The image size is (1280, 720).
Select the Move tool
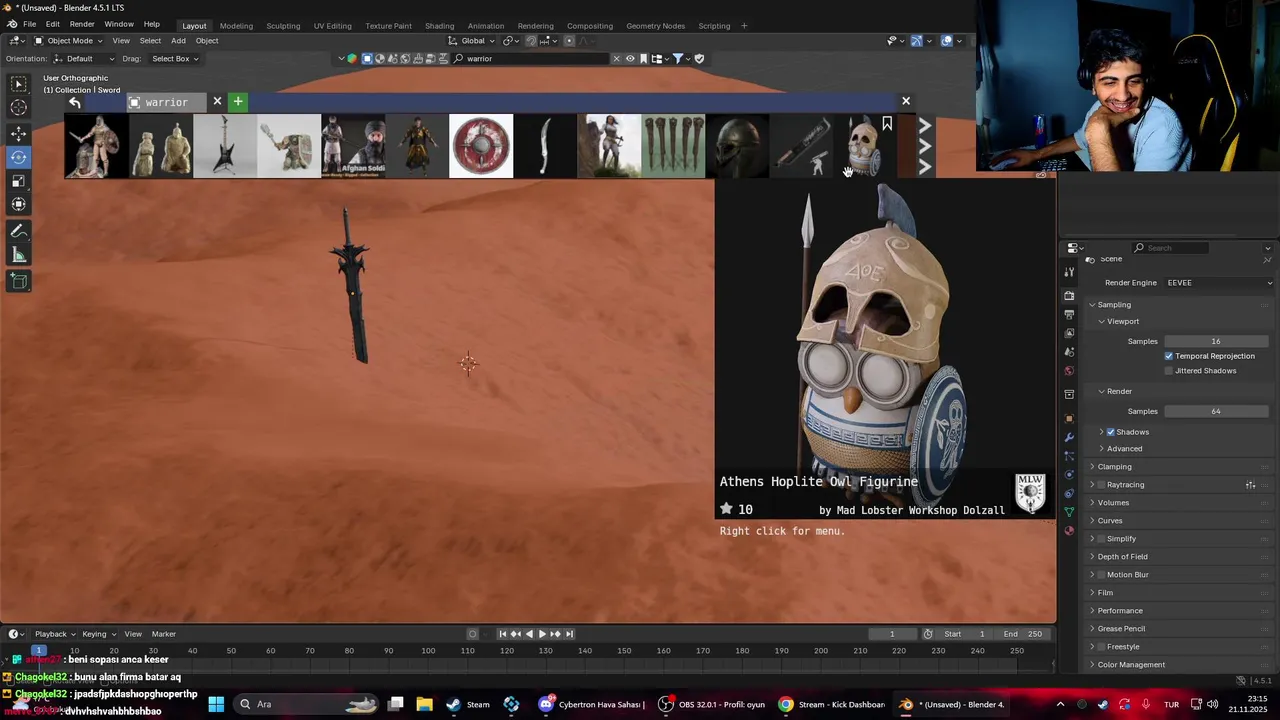tap(19, 134)
